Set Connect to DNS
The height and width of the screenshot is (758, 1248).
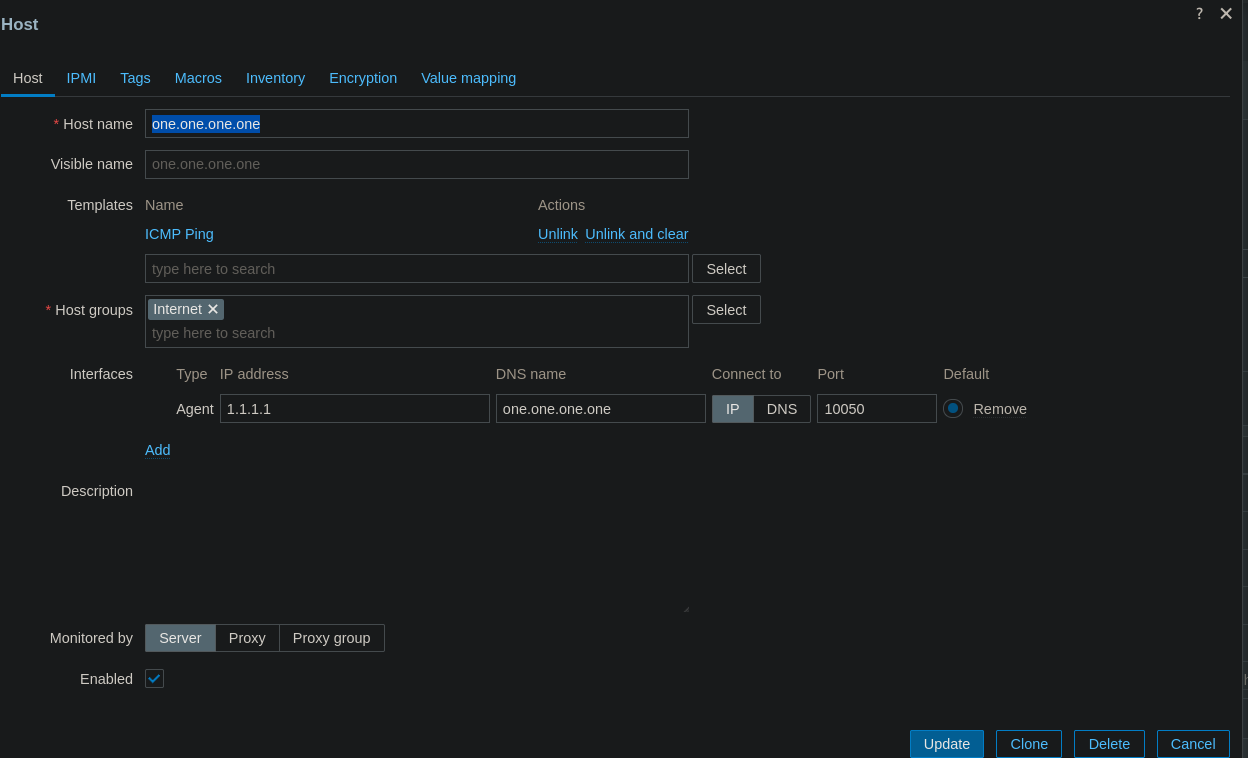[x=782, y=409]
